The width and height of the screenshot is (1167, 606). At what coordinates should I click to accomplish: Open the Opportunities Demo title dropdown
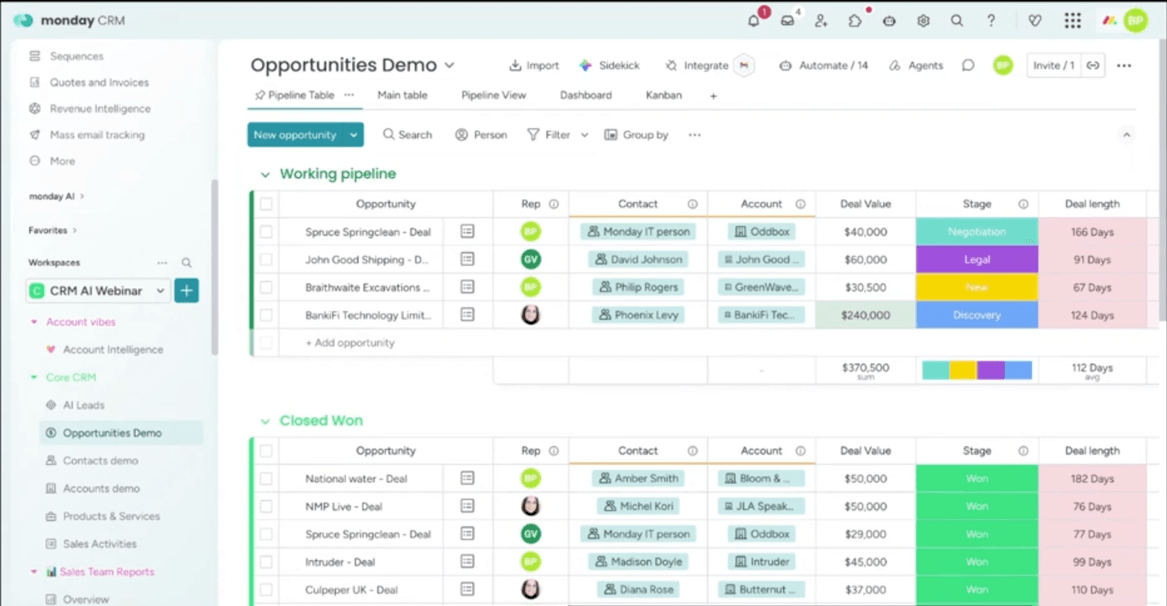click(450, 66)
